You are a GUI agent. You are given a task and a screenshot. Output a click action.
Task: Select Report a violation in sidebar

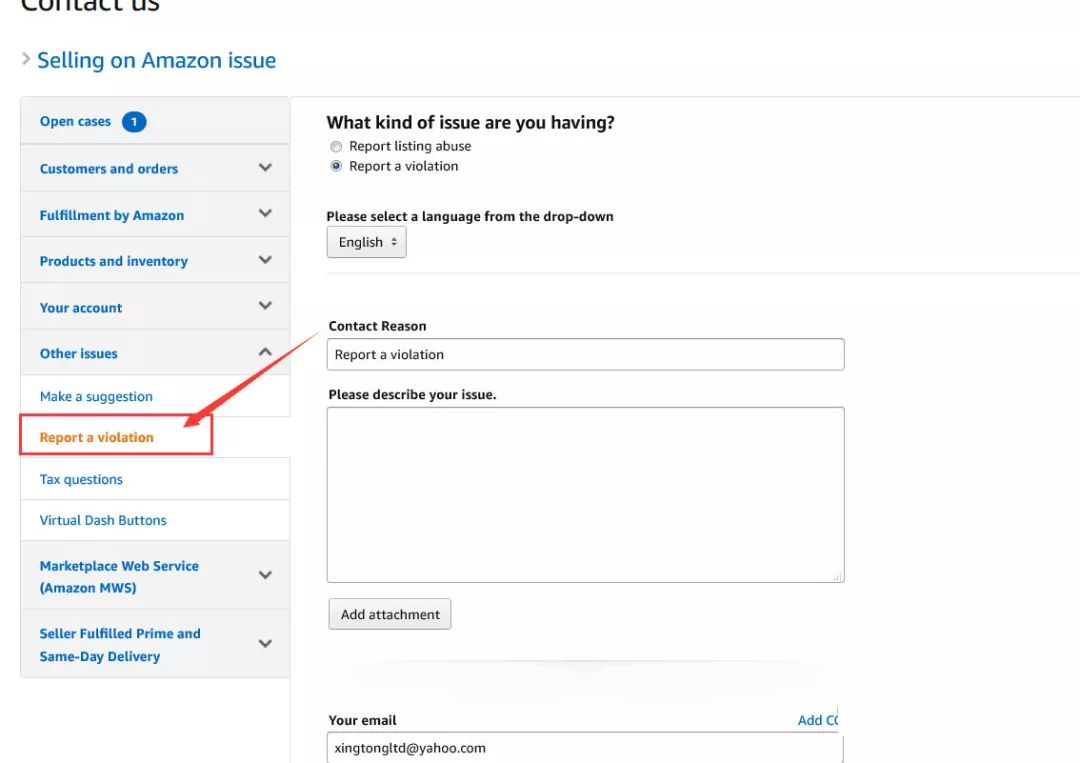[96, 437]
